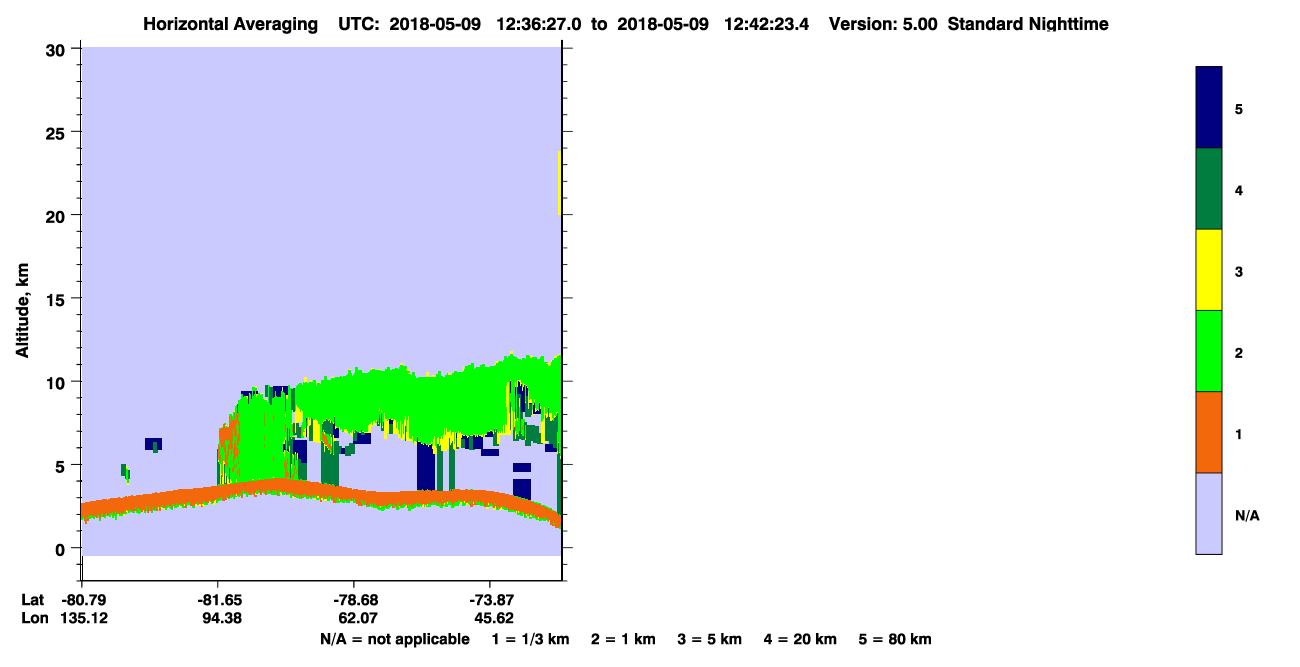Click the dark green level 4 legend swatch

click(x=1209, y=189)
